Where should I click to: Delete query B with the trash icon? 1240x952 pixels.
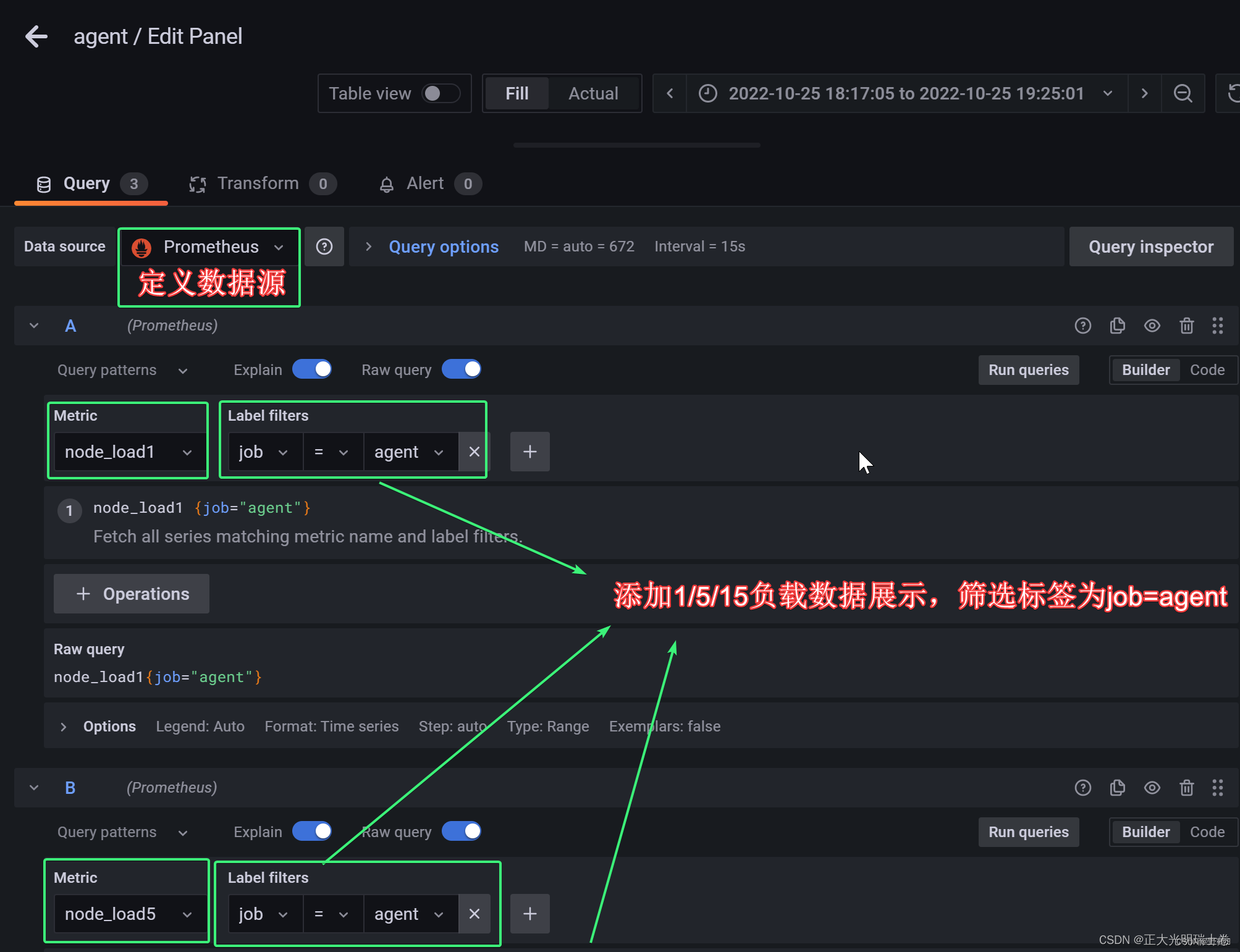(x=1186, y=788)
